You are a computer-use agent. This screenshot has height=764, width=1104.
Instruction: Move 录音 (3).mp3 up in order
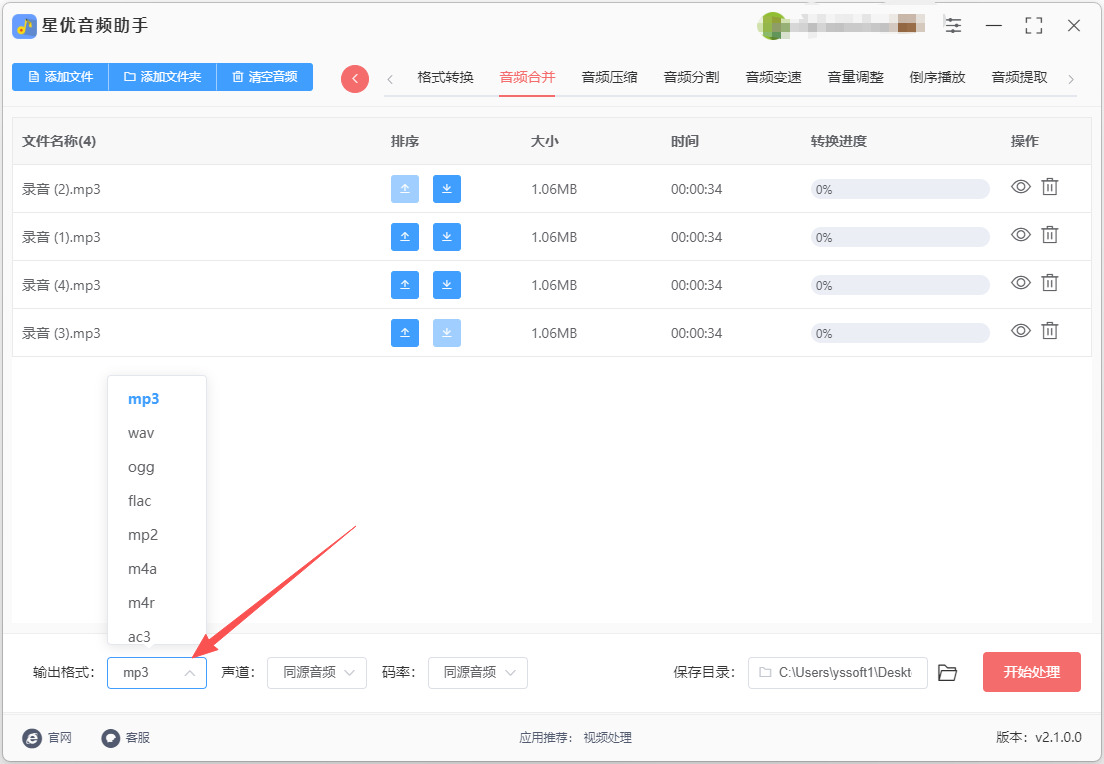pyautogui.click(x=404, y=333)
